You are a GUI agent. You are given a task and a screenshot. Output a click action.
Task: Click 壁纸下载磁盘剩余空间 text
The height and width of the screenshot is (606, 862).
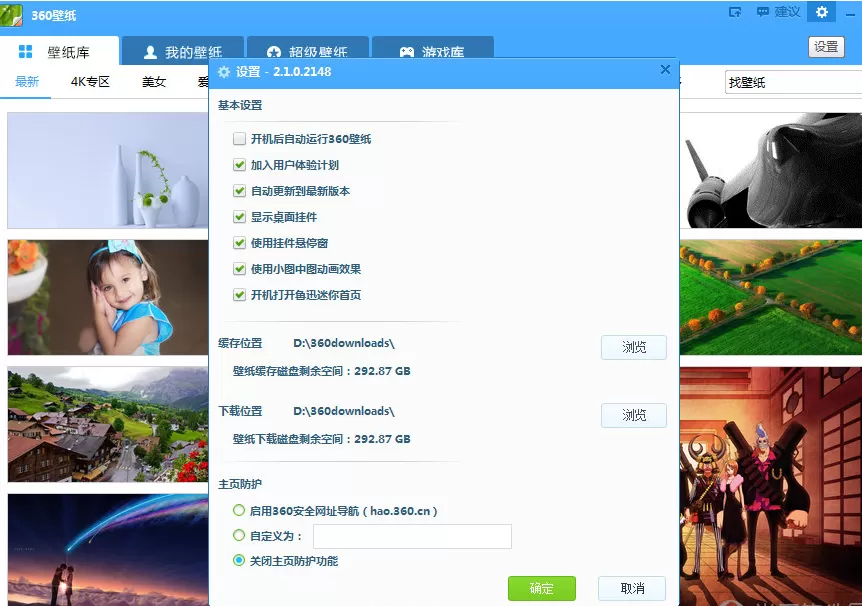pyautogui.click(x=322, y=439)
